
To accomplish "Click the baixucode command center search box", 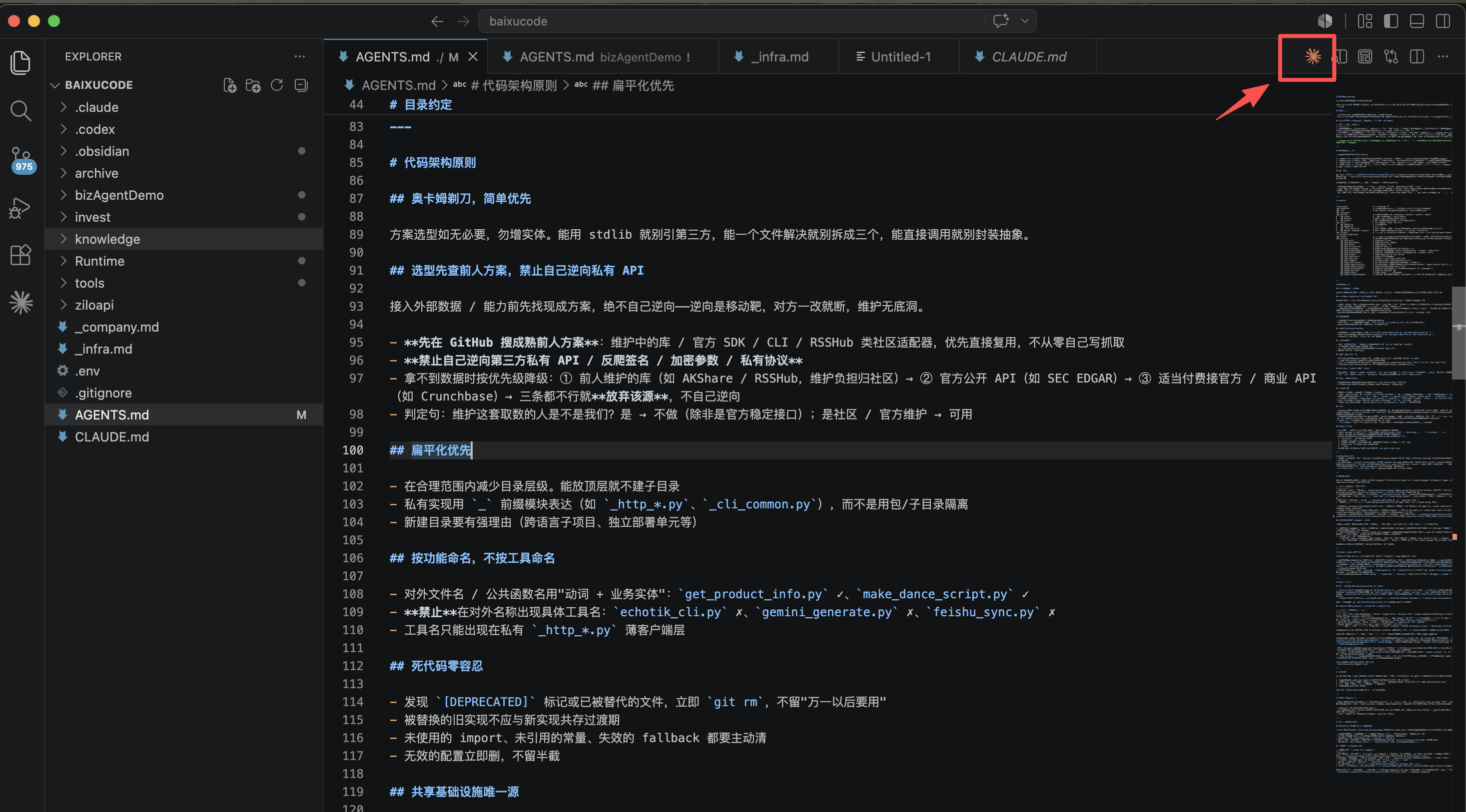I will [x=732, y=21].
